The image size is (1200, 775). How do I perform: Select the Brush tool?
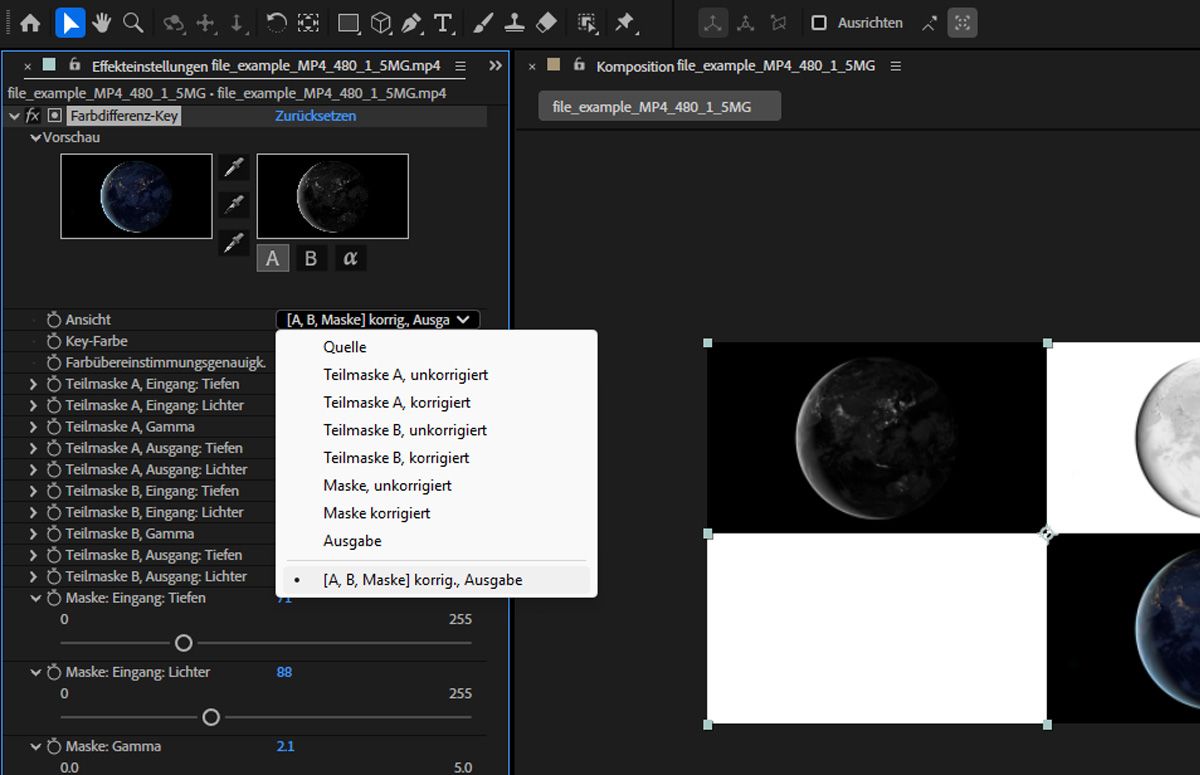click(482, 22)
